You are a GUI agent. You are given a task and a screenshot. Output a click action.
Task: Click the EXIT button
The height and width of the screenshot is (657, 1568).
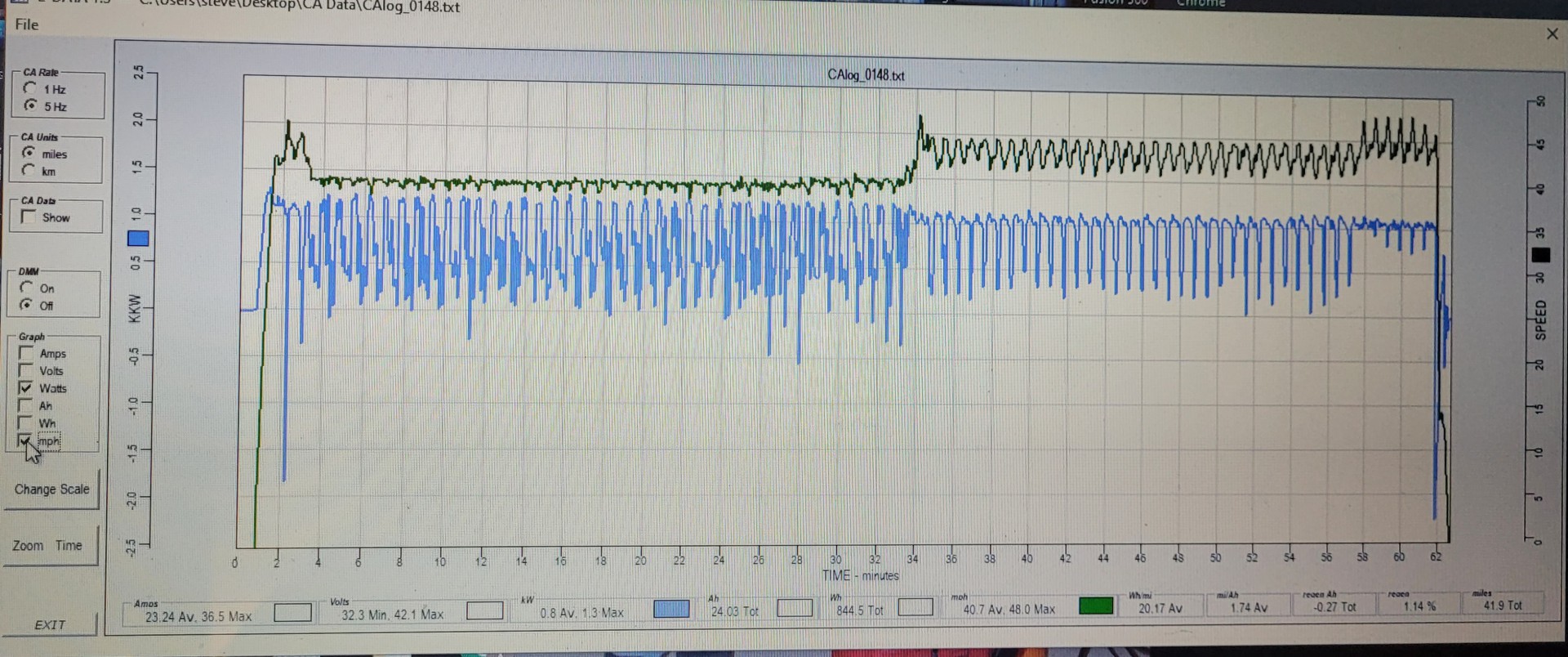49,624
